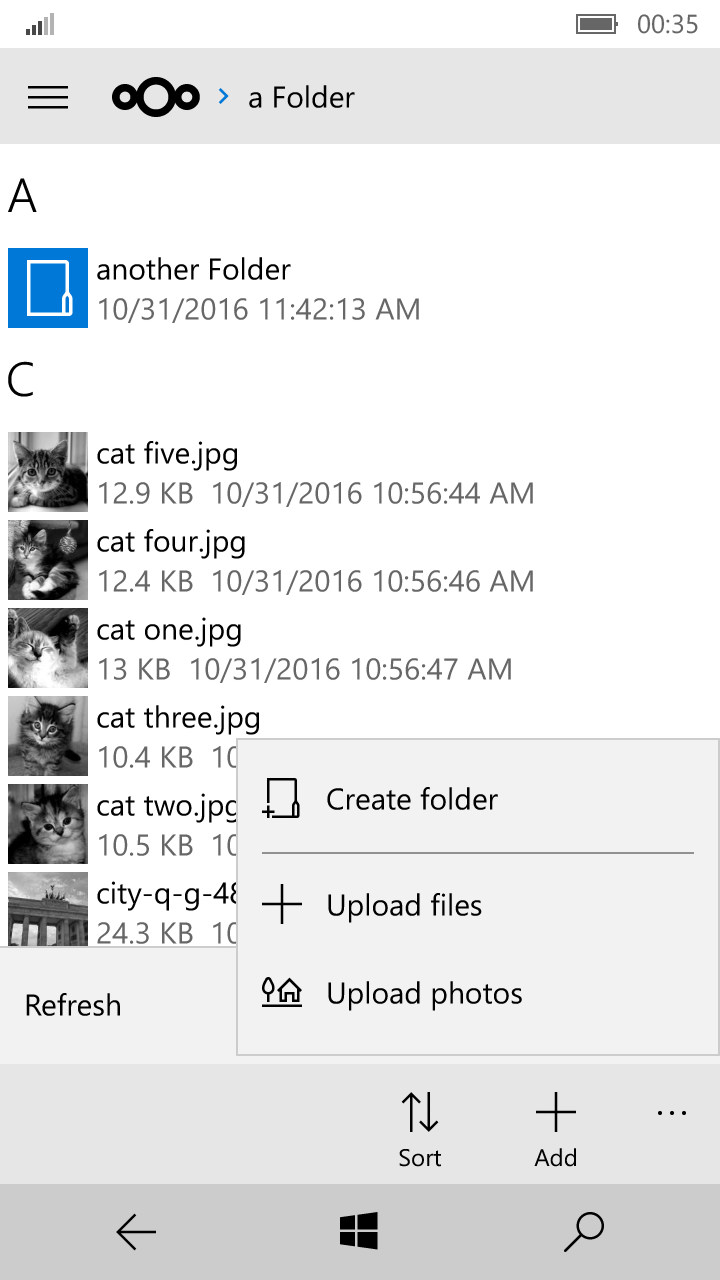Open the cat three.jpg thumbnail
This screenshot has width=720, height=1280.
[x=48, y=736]
